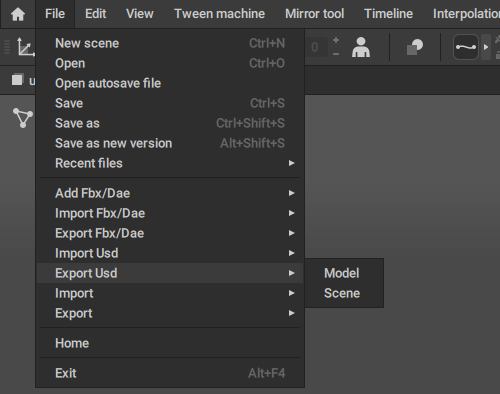Expand the Recent files submenu
The width and height of the screenshot is (500, 394).
[170, 163]
